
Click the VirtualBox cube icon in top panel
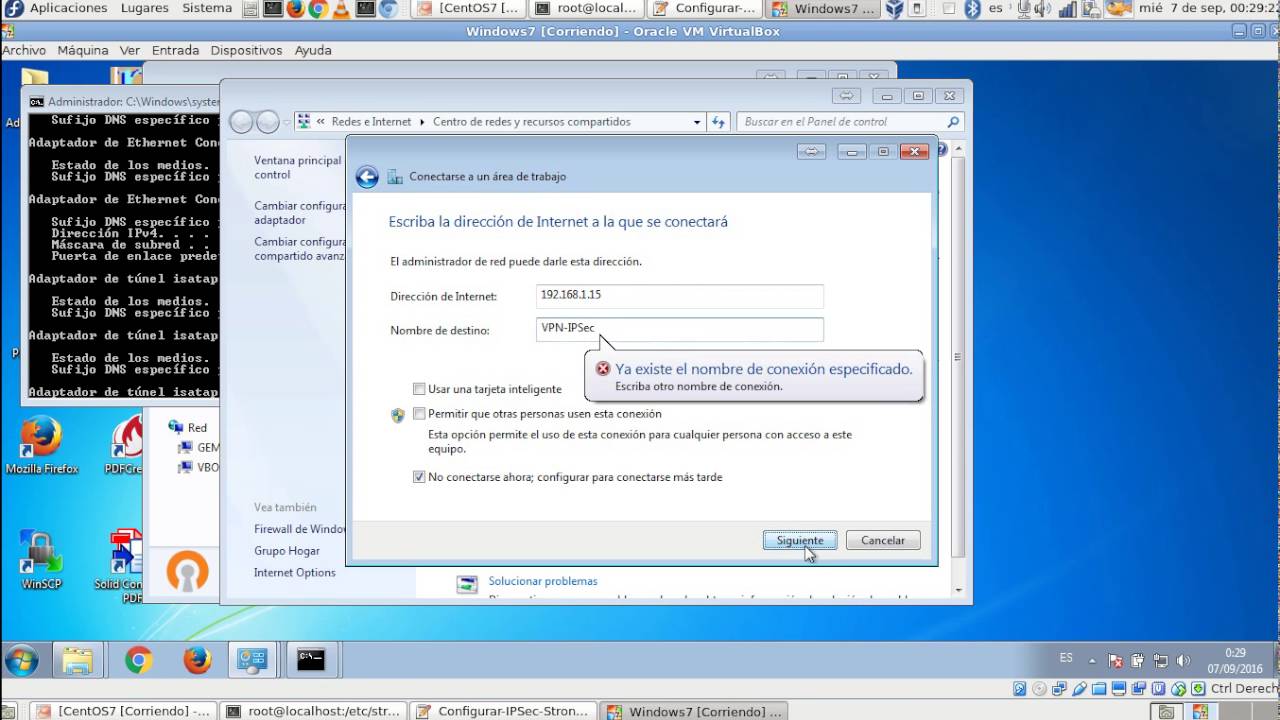[x=895, y=9]
